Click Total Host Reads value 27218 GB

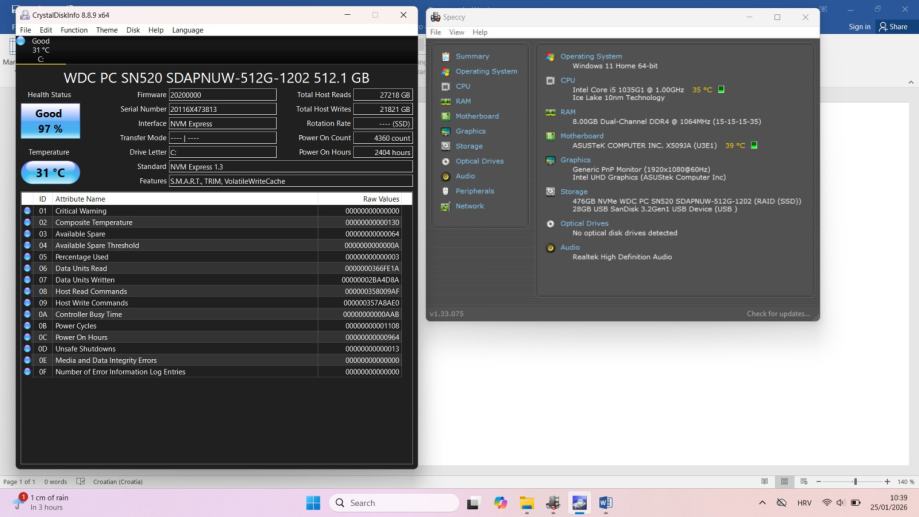pyautogui.click(x=383, y=95)
